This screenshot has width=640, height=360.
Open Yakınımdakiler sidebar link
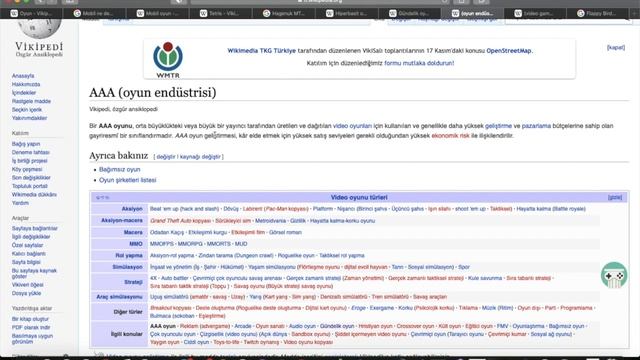(x=29, y=118)
